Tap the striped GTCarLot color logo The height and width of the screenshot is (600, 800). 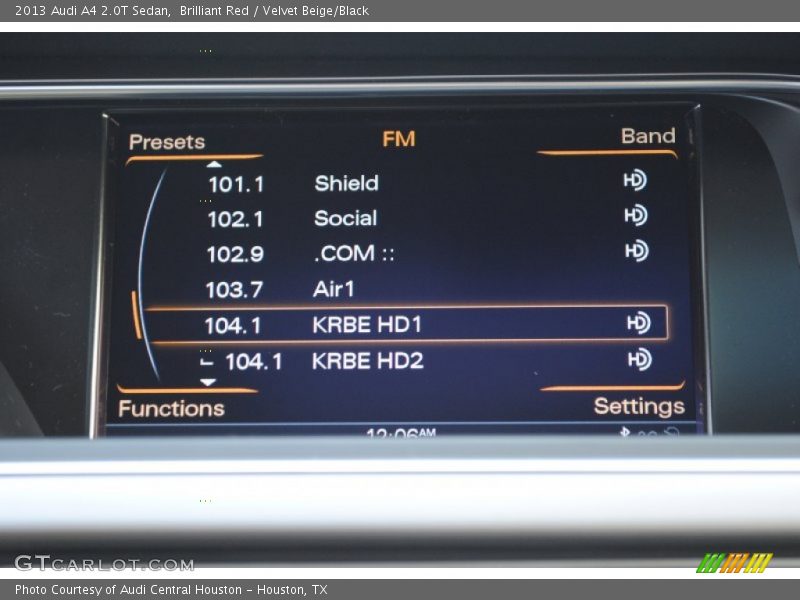734,563
